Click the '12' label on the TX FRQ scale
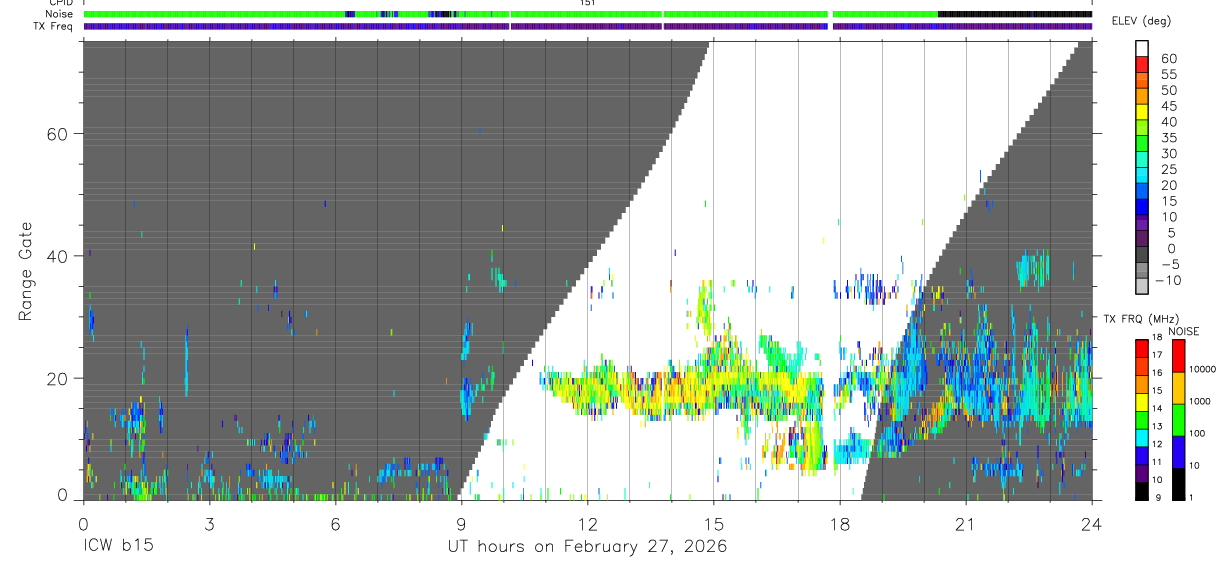Image resolution: width=1228 pixels, height=567 pixels. 1157,444
